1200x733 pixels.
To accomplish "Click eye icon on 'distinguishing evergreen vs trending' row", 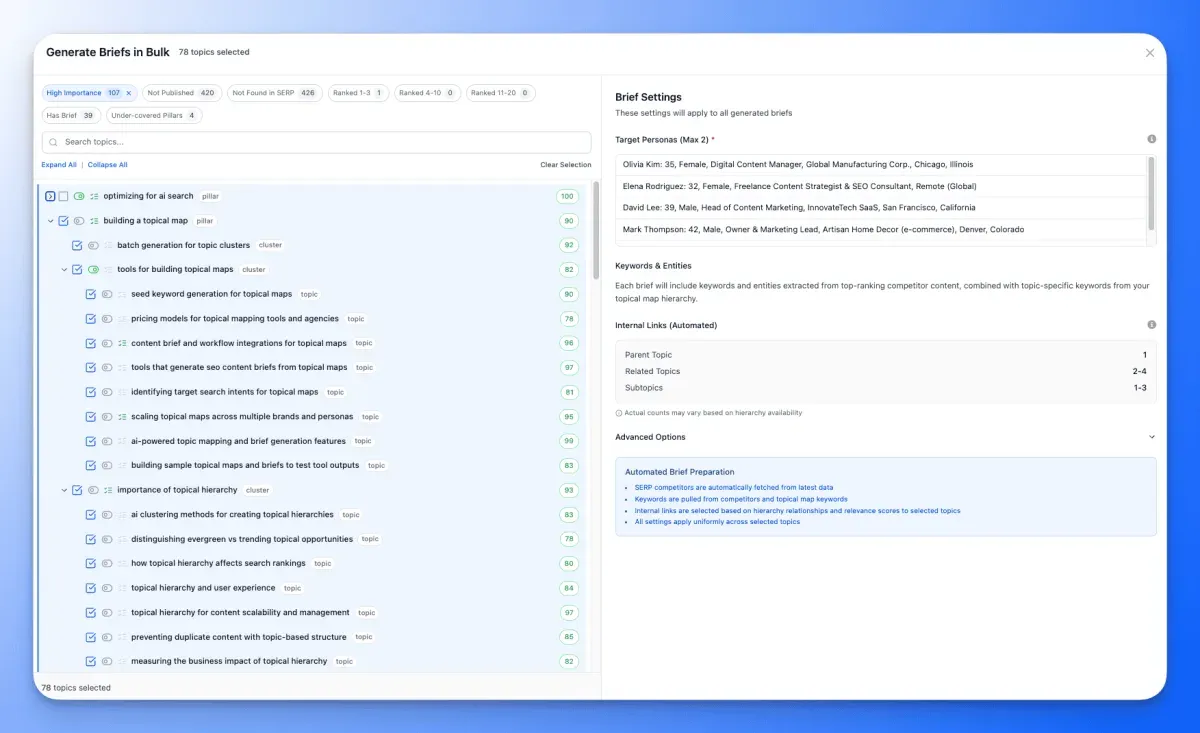I will (x=107, y=539).
